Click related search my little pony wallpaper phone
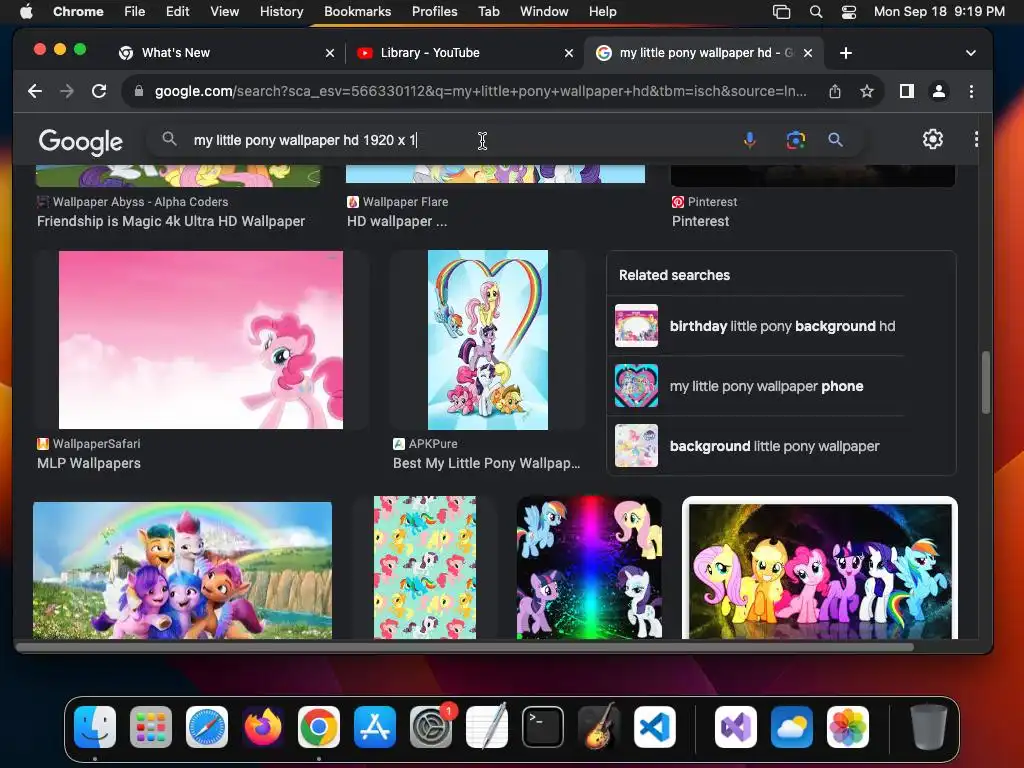The image size is (1024, 768). (759, 386)
